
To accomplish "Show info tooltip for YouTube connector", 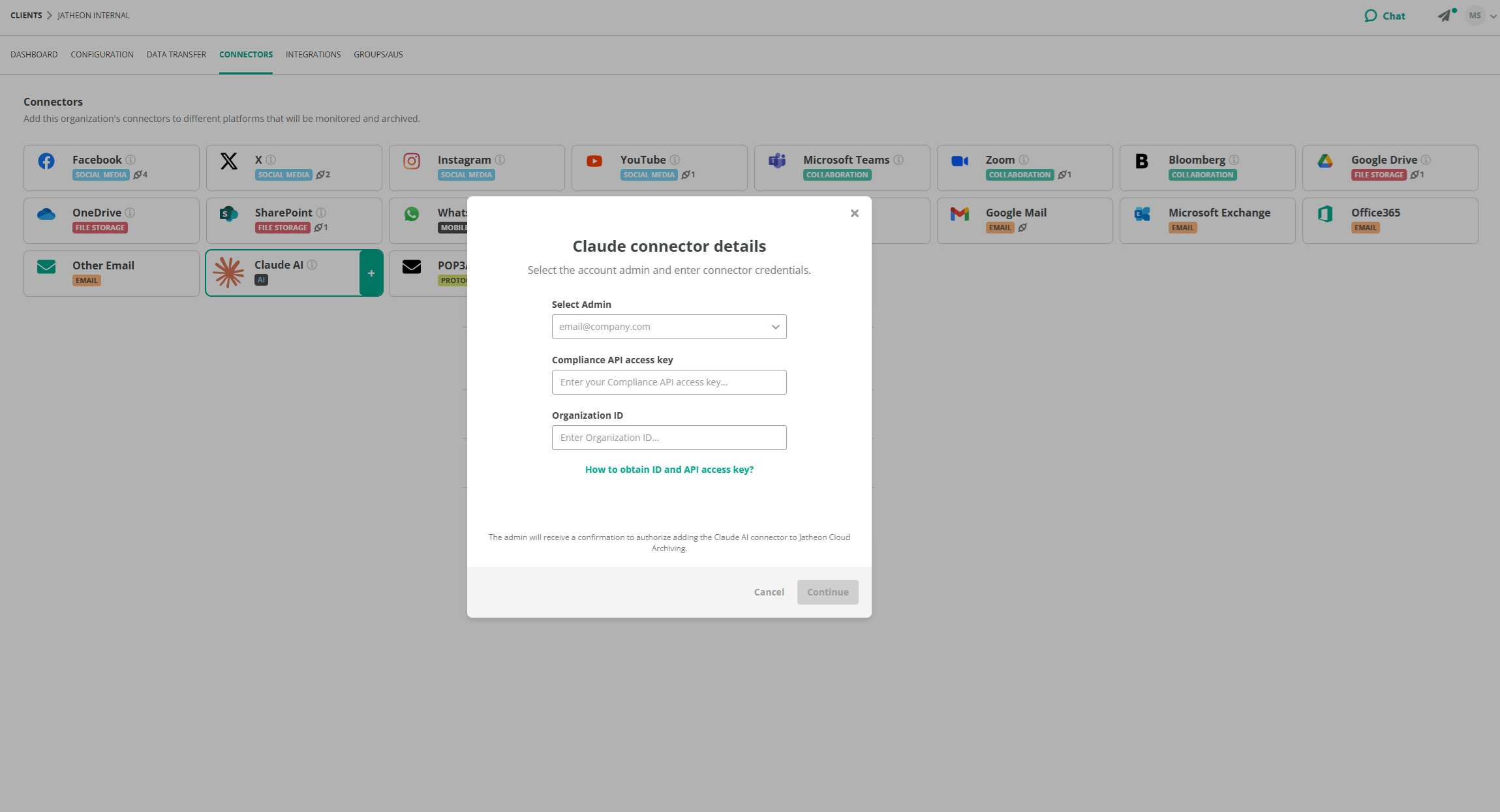I will 675,160.
